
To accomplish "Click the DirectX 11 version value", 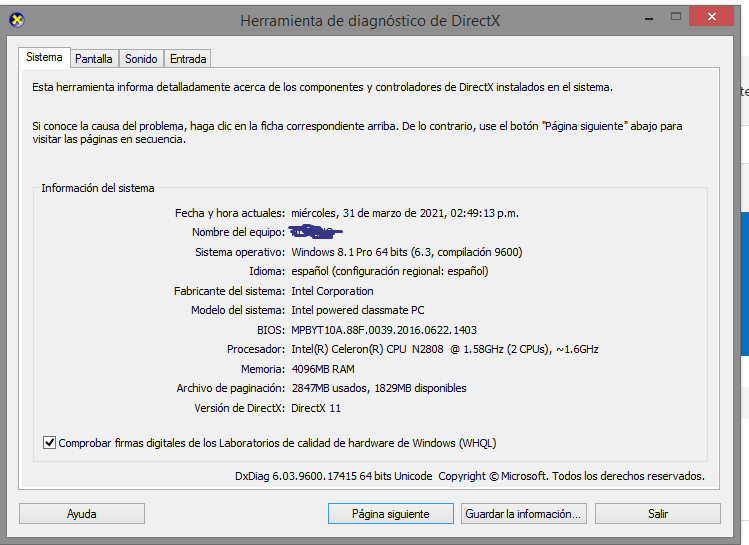I will (316, 408).
